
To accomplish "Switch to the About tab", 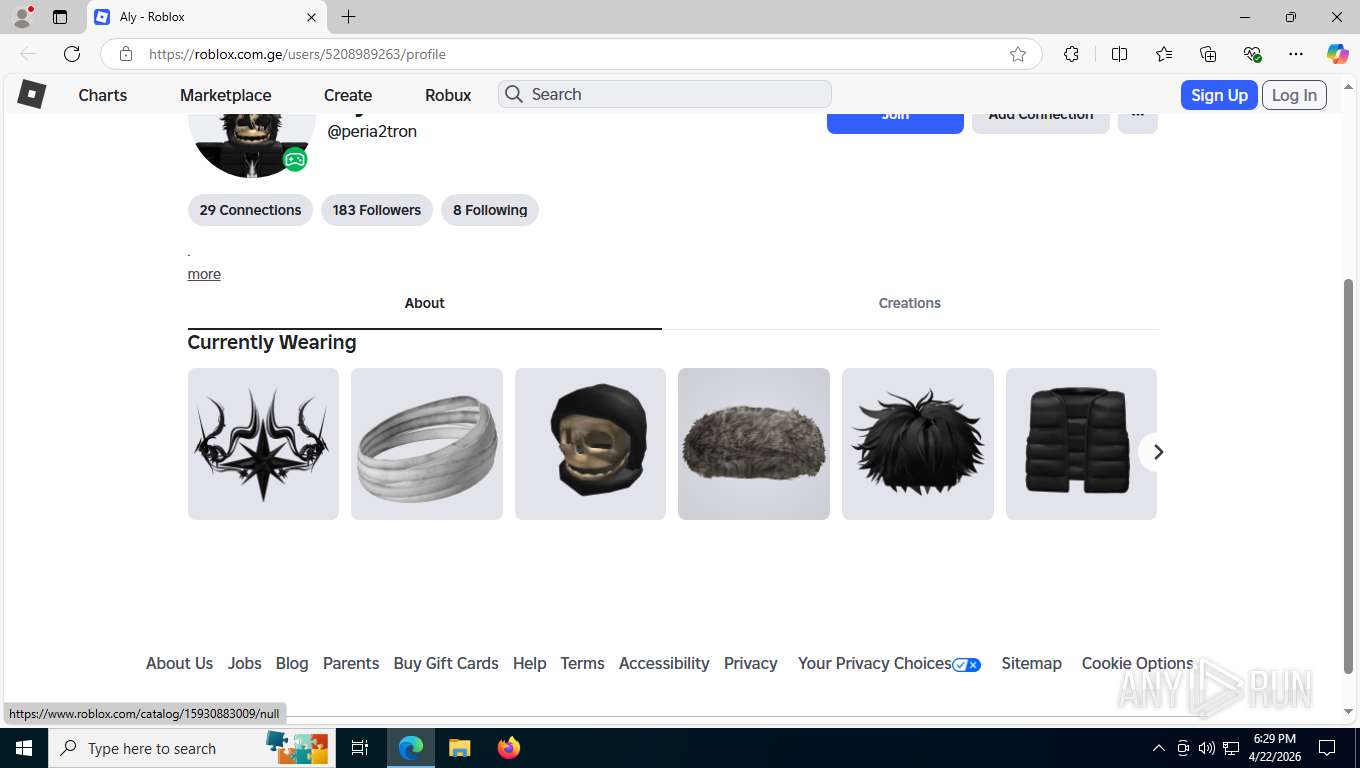I will [424, 303].
